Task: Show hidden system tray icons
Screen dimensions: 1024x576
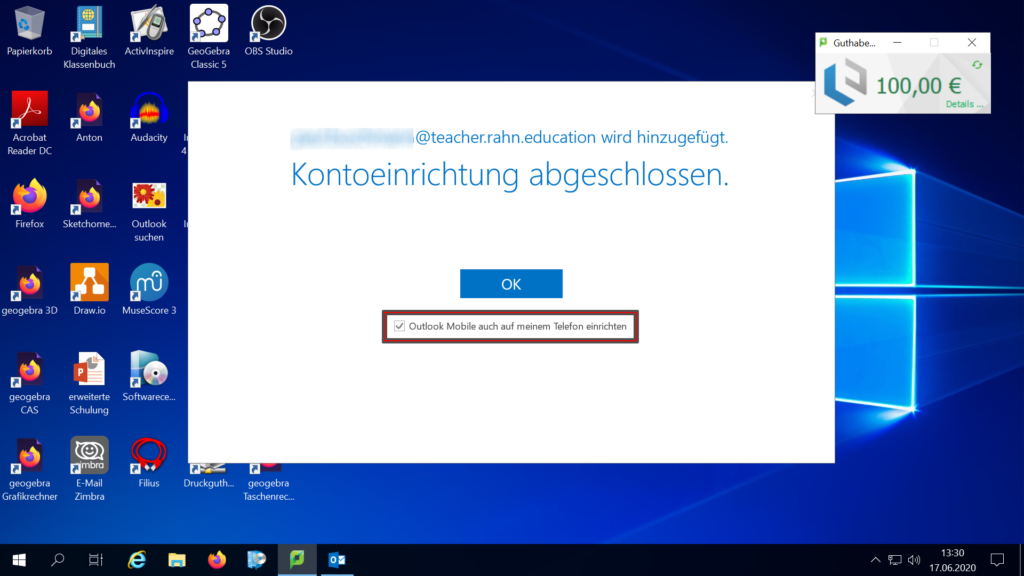Action: click(875, 560)
